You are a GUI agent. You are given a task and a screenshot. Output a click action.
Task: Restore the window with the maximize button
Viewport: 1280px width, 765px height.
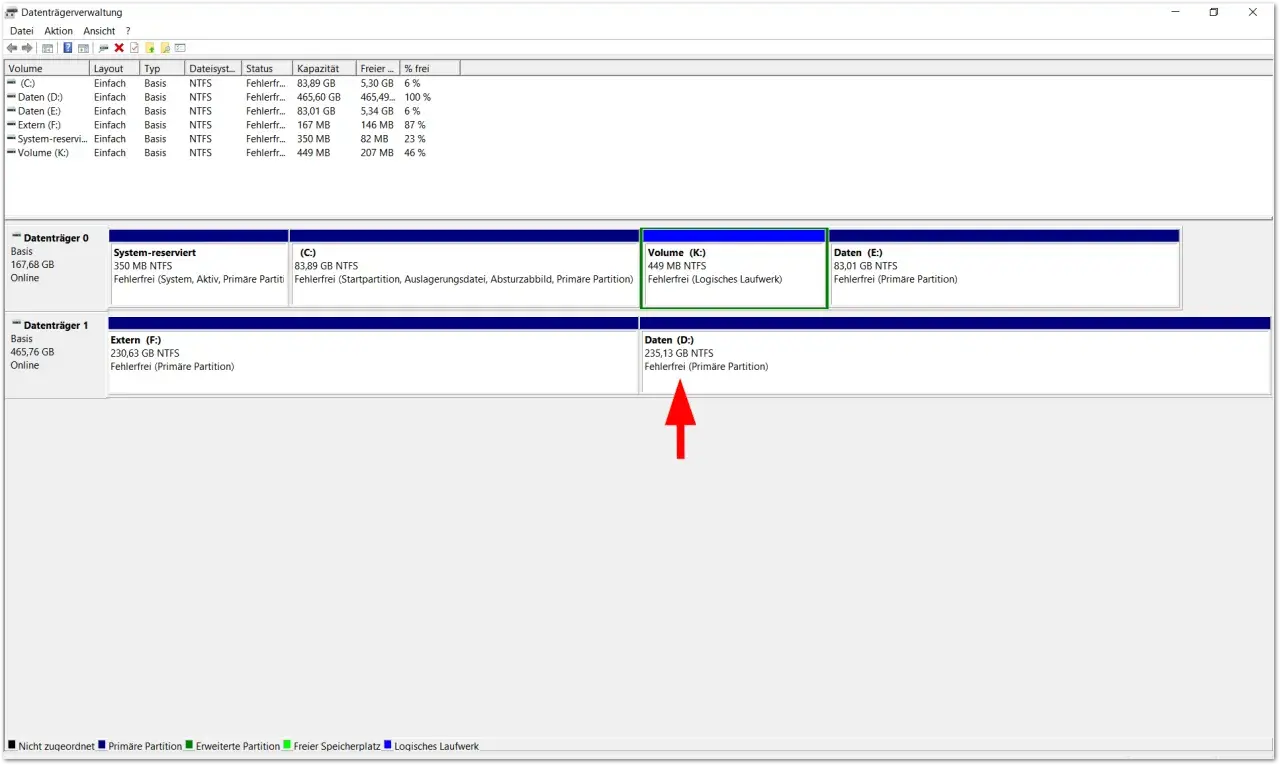[x=1214, y=12]
